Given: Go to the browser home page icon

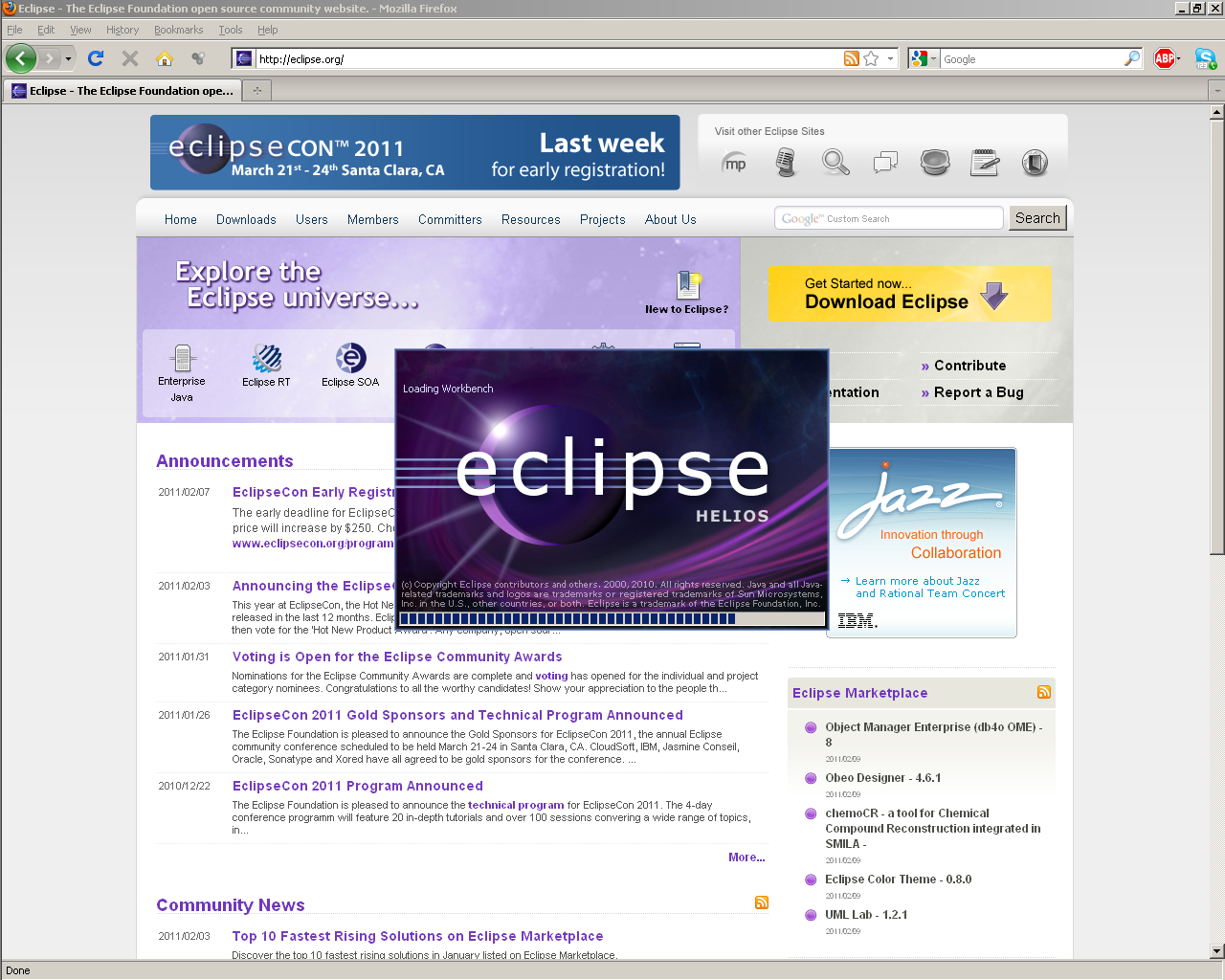Looking at the screenshot, I should (x=165, y=58).
